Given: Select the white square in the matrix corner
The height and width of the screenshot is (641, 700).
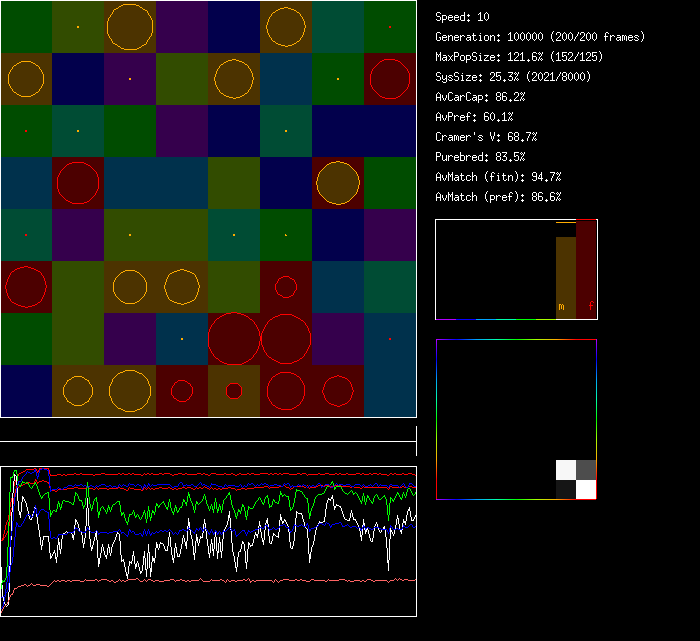Looking at the screenshot, I should 586,489.
